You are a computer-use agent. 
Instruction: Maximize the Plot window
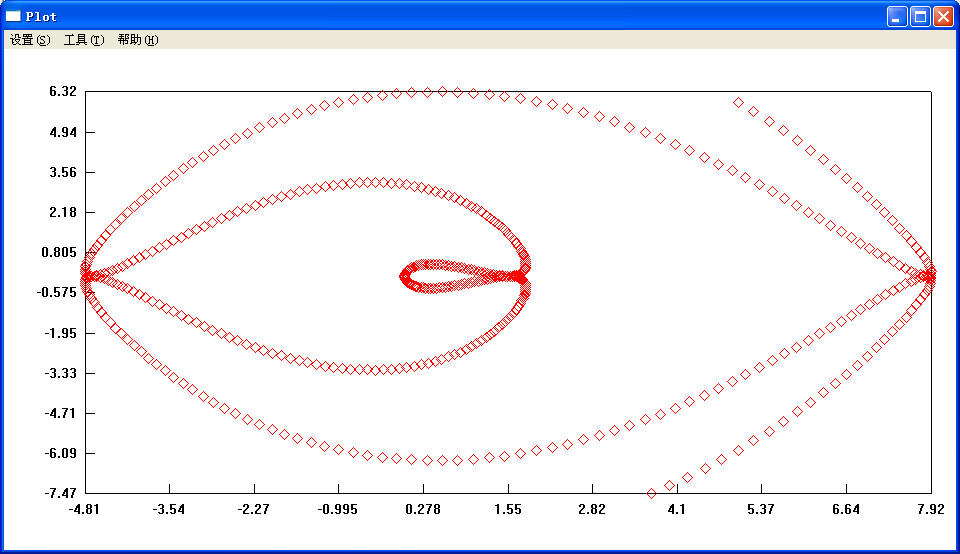(920, 17)
